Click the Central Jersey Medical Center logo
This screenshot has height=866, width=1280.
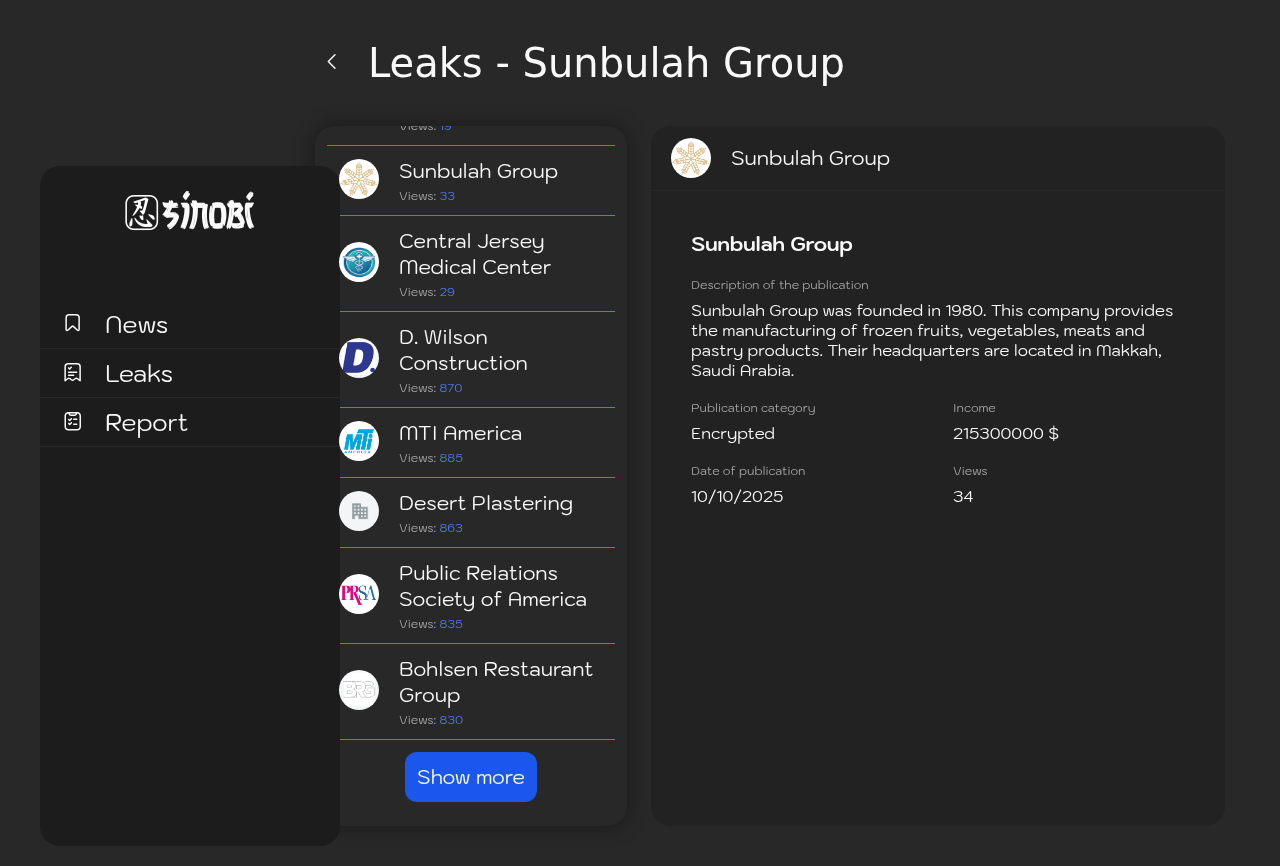(359, 262)
